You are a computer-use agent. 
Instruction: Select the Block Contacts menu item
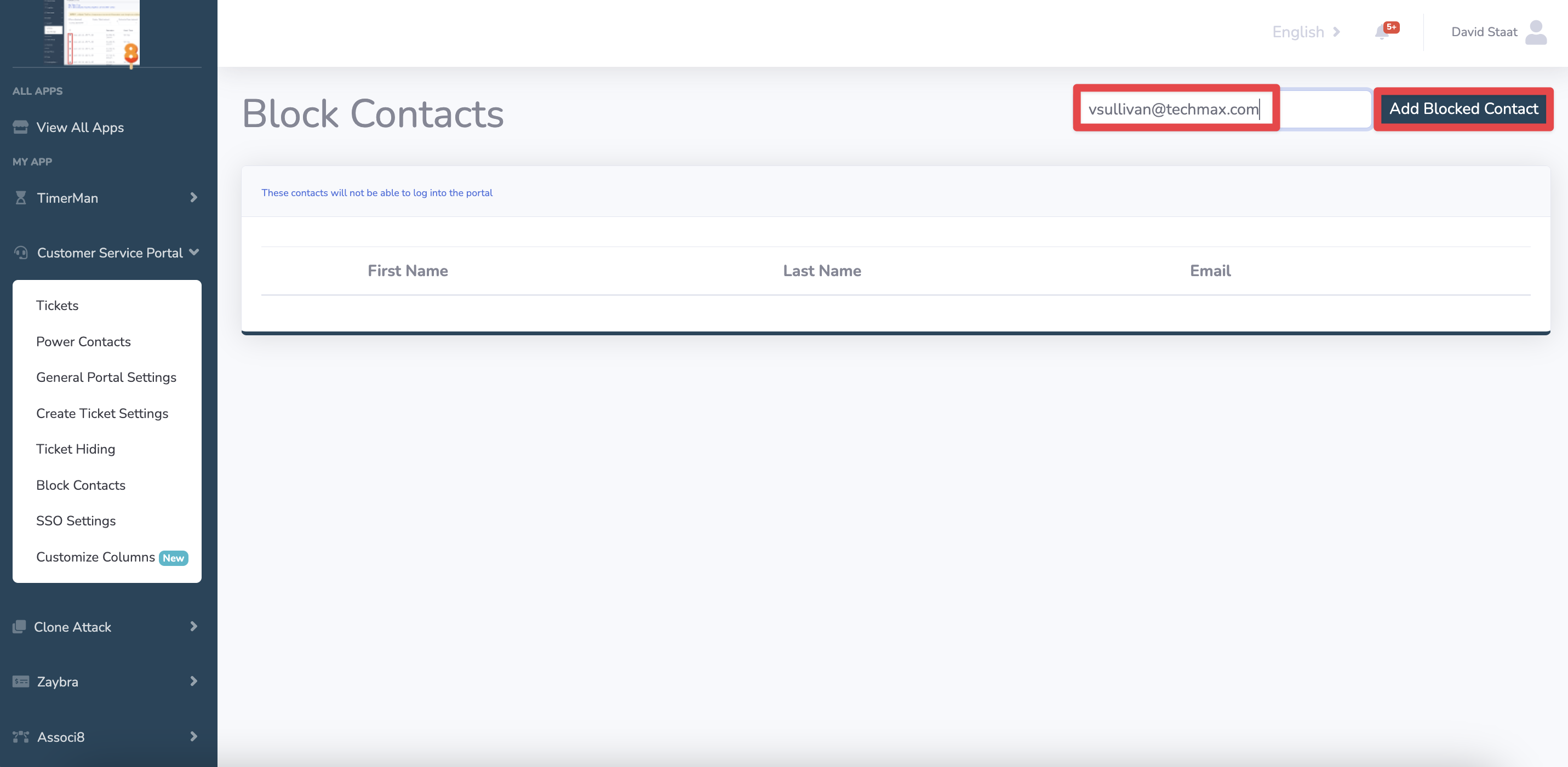pyautogui.click(x=80, y=484)
